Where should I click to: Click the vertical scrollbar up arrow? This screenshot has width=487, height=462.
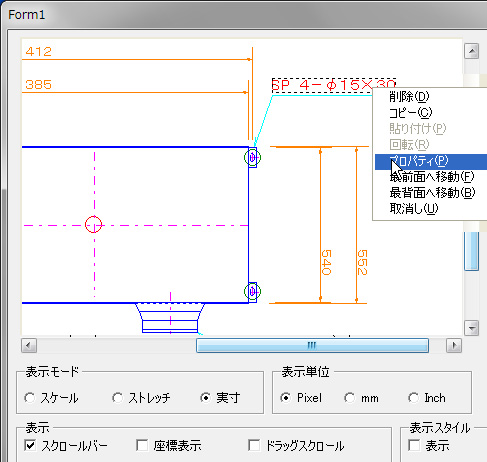pos(471,51)
